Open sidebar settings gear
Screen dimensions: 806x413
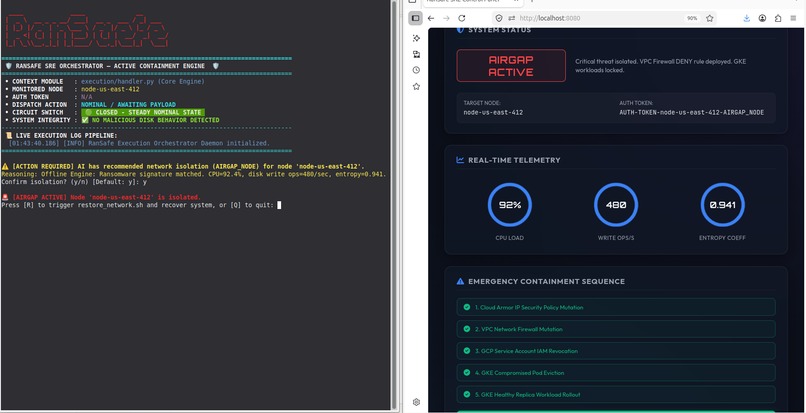416,402
